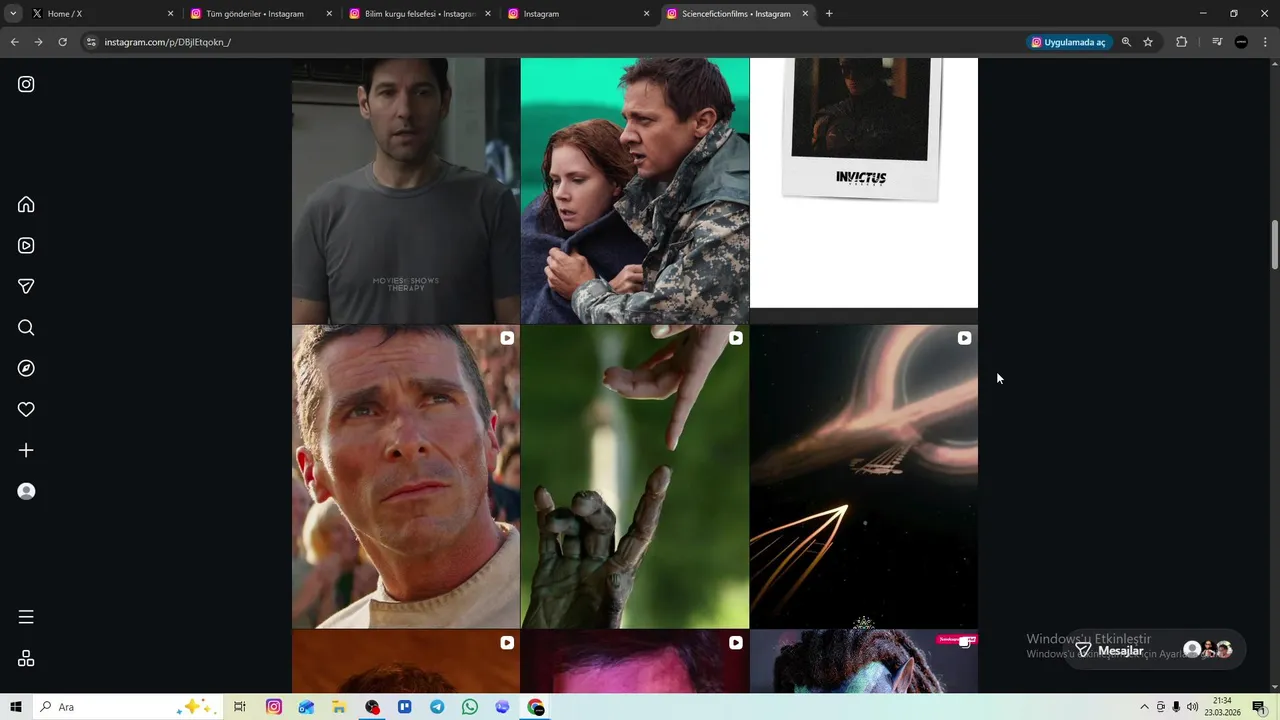Viewport: 1280px width, 720px height.
Task: Switch to Home / X tab
Action: pyautogui.click(x=101, y=14)
